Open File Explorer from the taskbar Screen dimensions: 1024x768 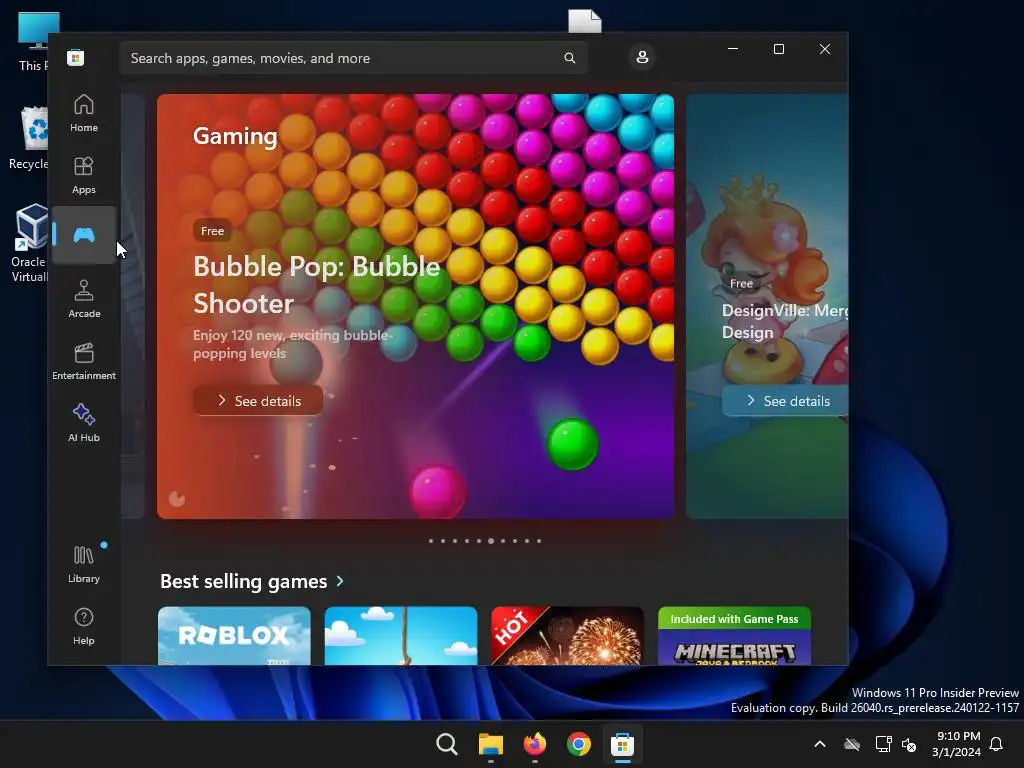tap(490, 744)
